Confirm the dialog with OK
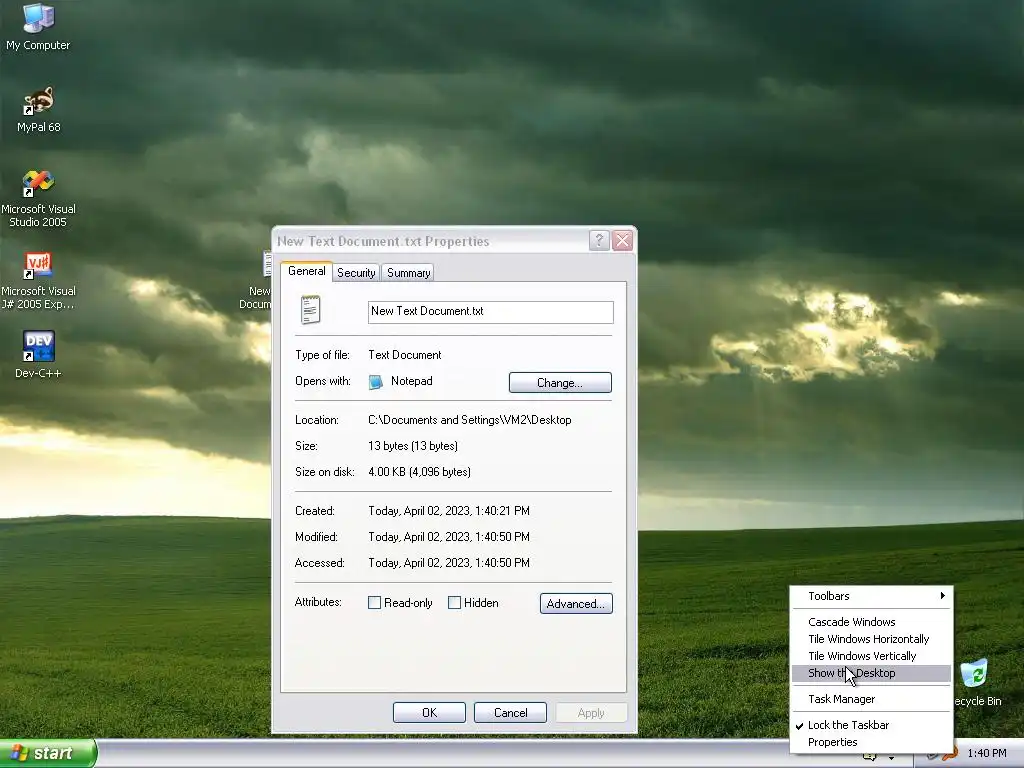Image resolution: width=1024 pixels, height=768 pixels. coord(429,712)
